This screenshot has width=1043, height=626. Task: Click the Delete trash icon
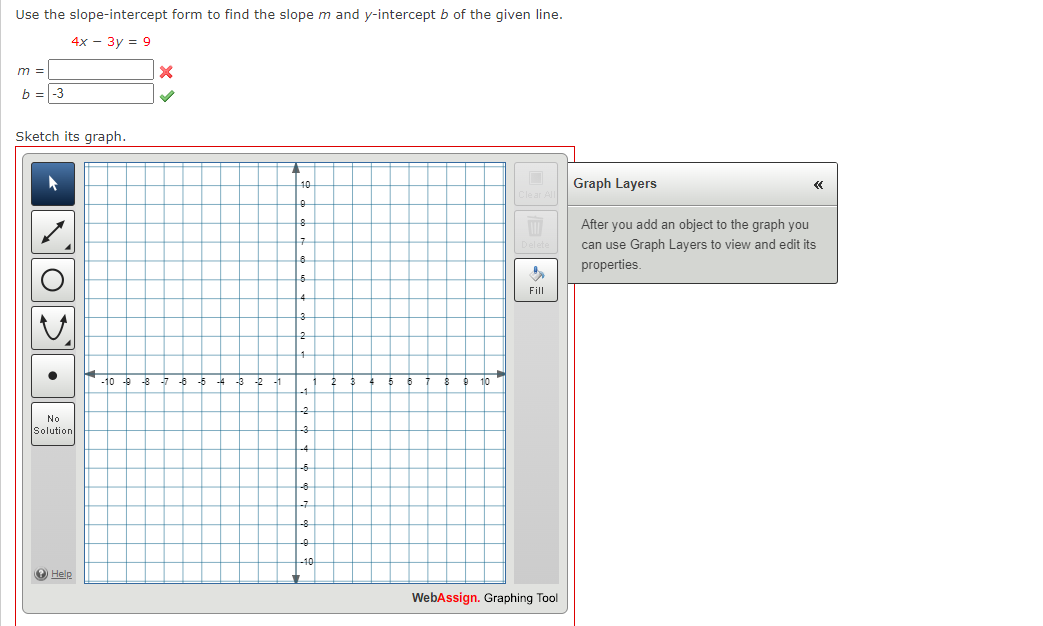click(x=535, y=228)
